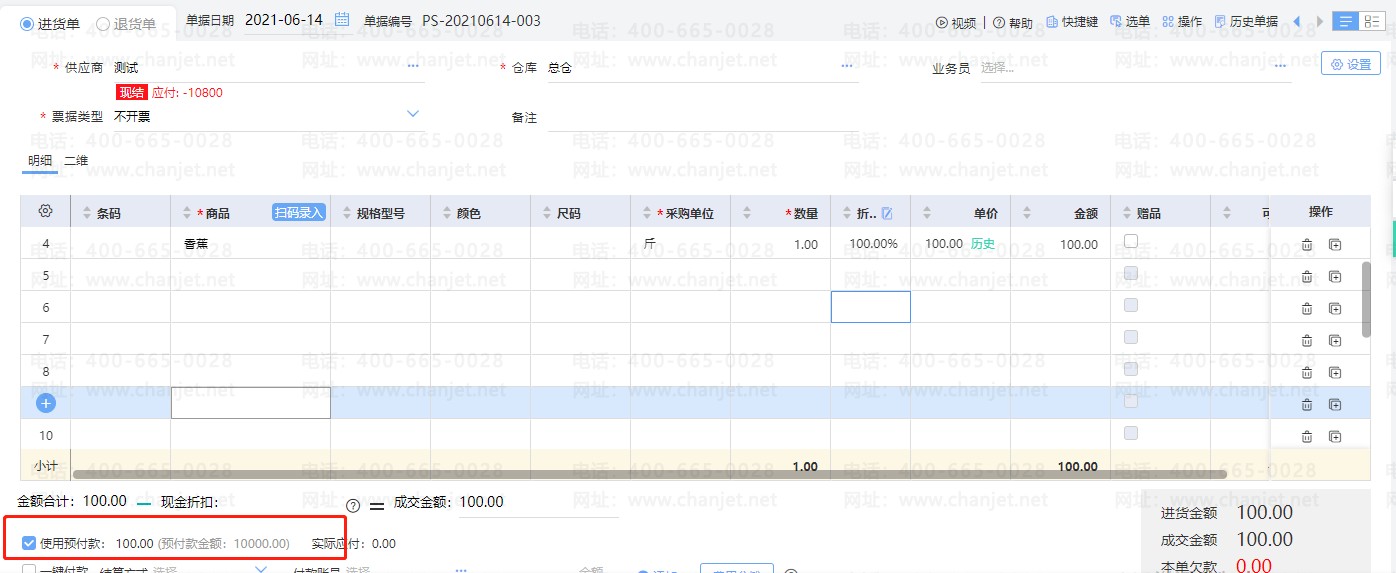The image size is (1396, 573).
Task: Sort by the 规格型号 column
Action: click(x=345, y=213)
